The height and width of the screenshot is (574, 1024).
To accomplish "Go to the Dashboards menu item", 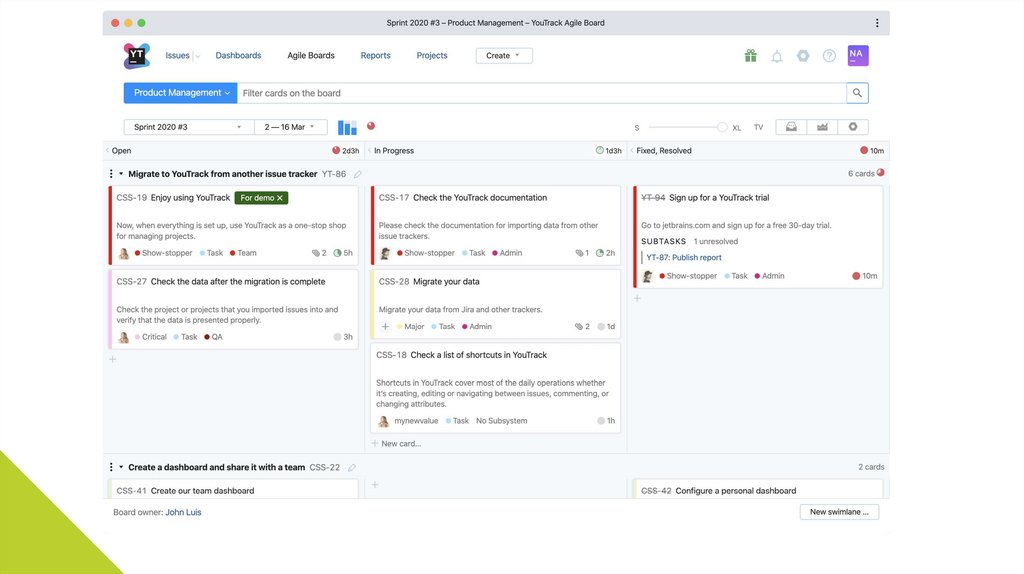I will [x=238, y=56].
